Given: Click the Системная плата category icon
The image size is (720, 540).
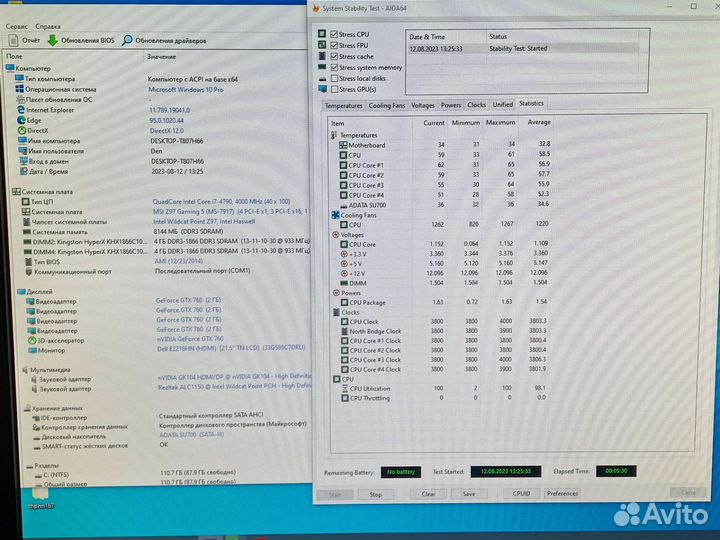Looking at the screenshot, I should 16,191.
